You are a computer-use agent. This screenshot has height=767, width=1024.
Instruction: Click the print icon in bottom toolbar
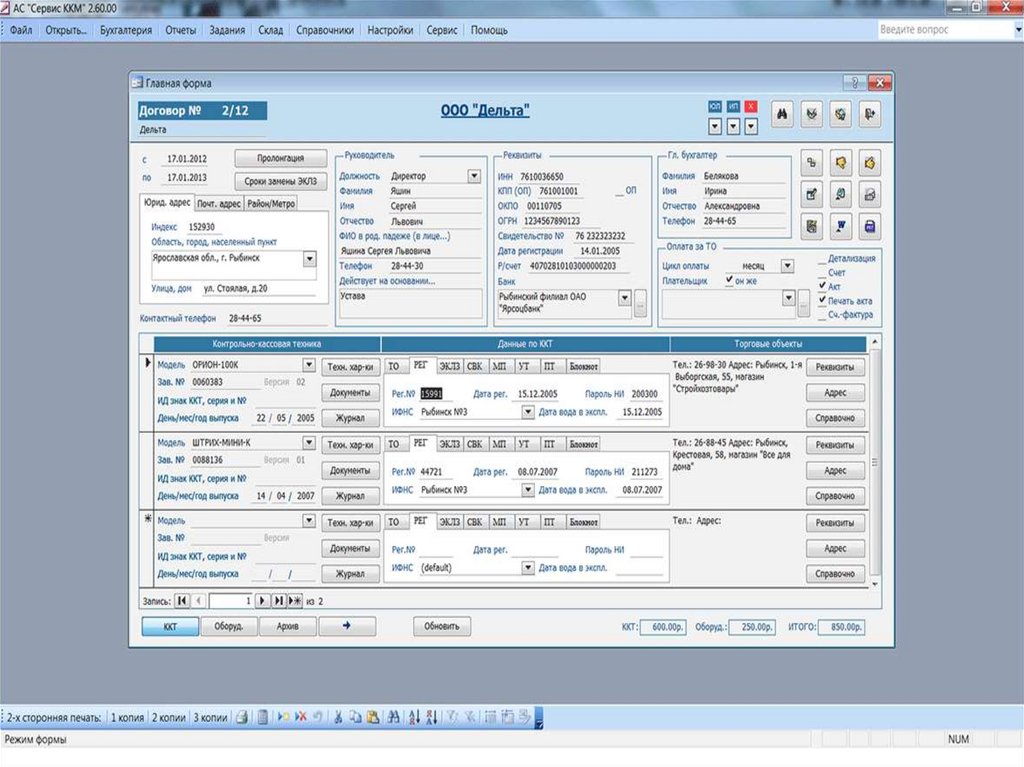point(242,717)
